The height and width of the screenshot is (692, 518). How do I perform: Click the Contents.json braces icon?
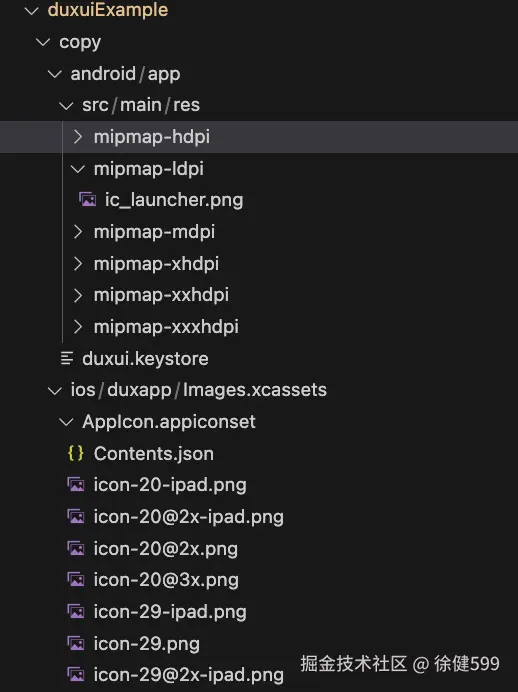pos(76,453)
